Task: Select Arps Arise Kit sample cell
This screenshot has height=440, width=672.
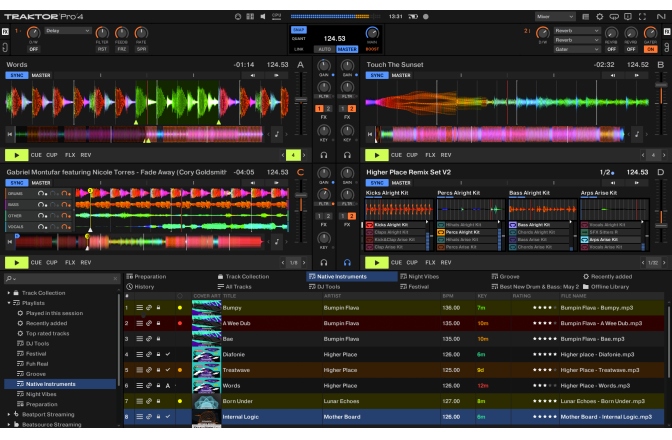Action: (x=611, y=239)
